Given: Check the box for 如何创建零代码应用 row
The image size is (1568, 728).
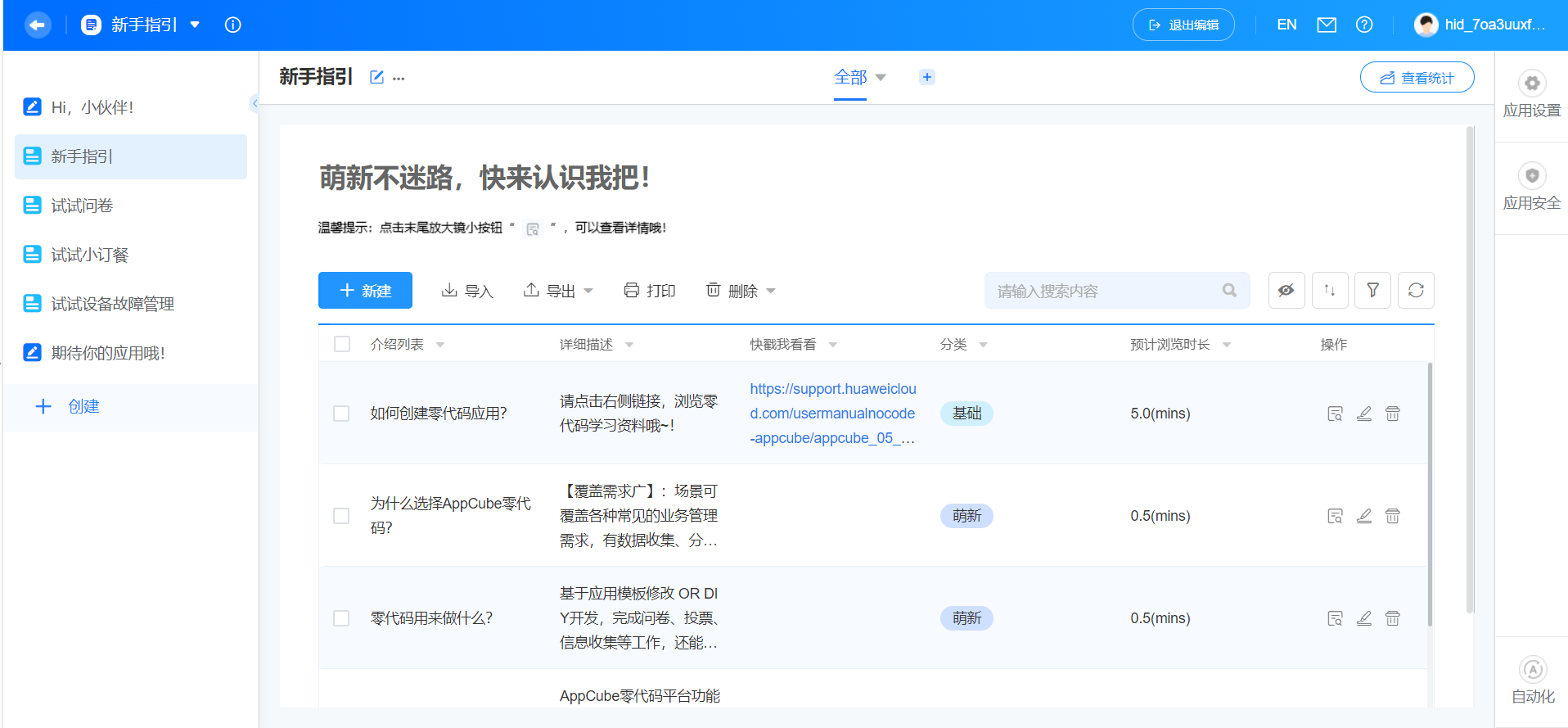Looking at the screenshot, I should [341, 414].
